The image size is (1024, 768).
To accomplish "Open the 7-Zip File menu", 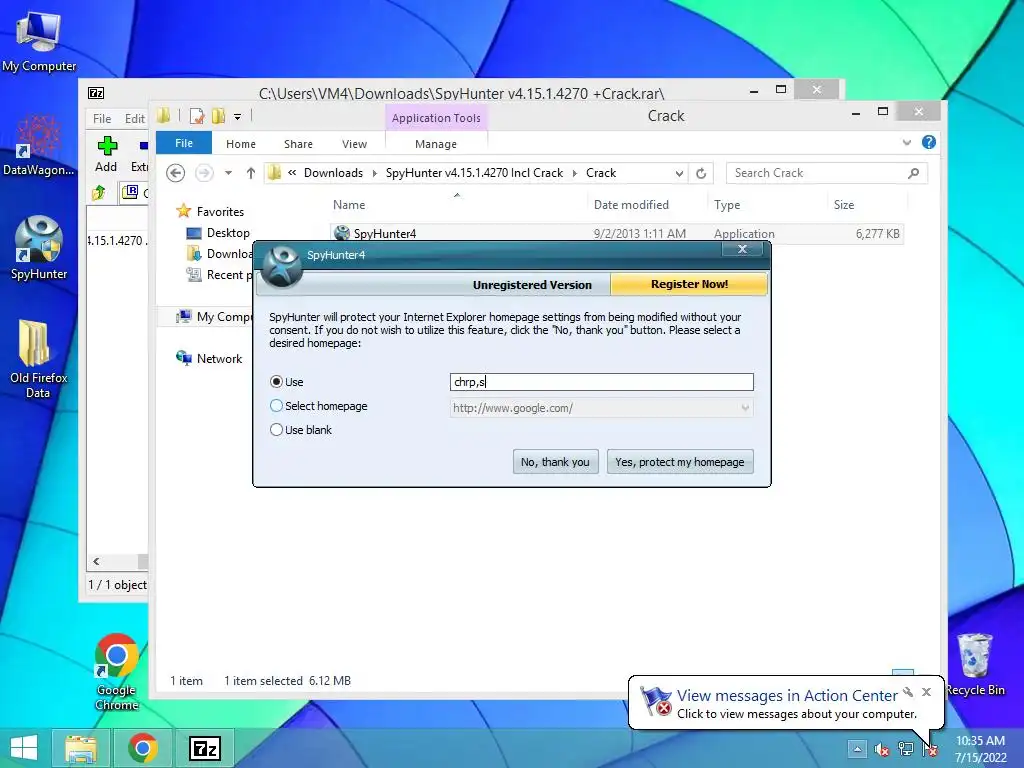I will (102, 119).
